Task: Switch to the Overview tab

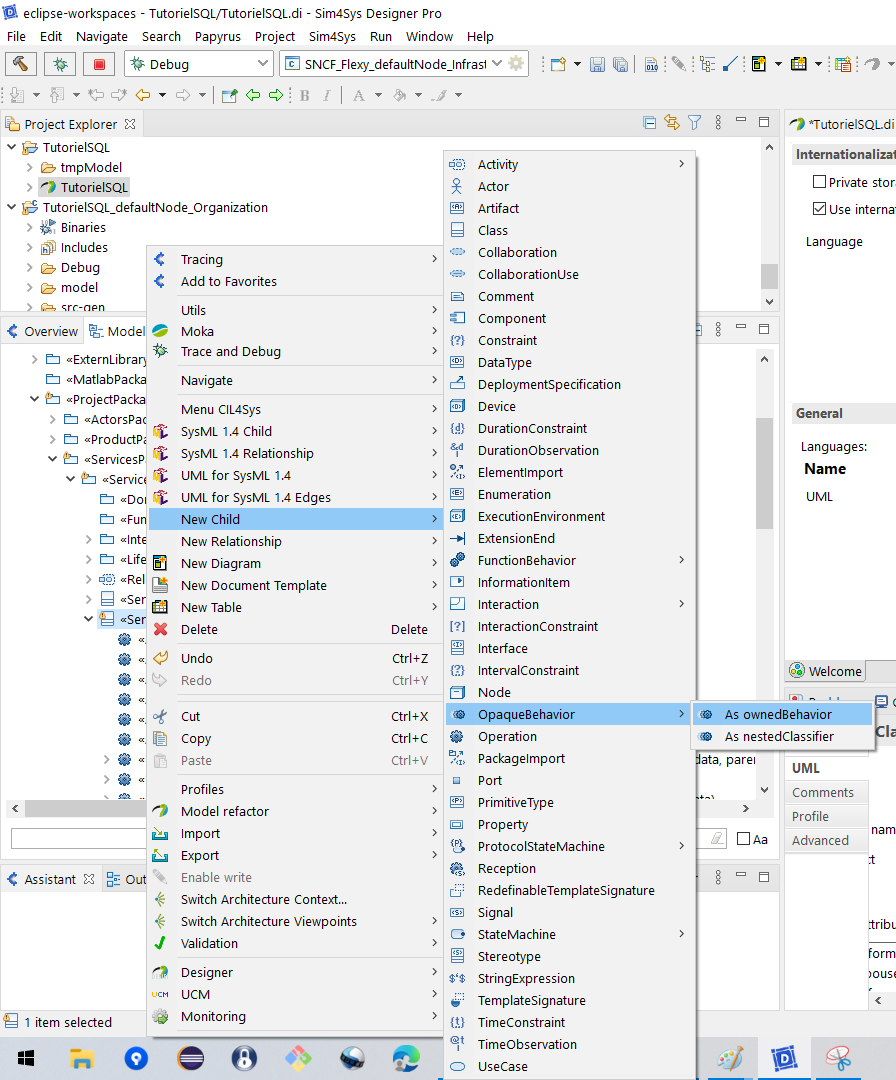Action: click(43, 331)
